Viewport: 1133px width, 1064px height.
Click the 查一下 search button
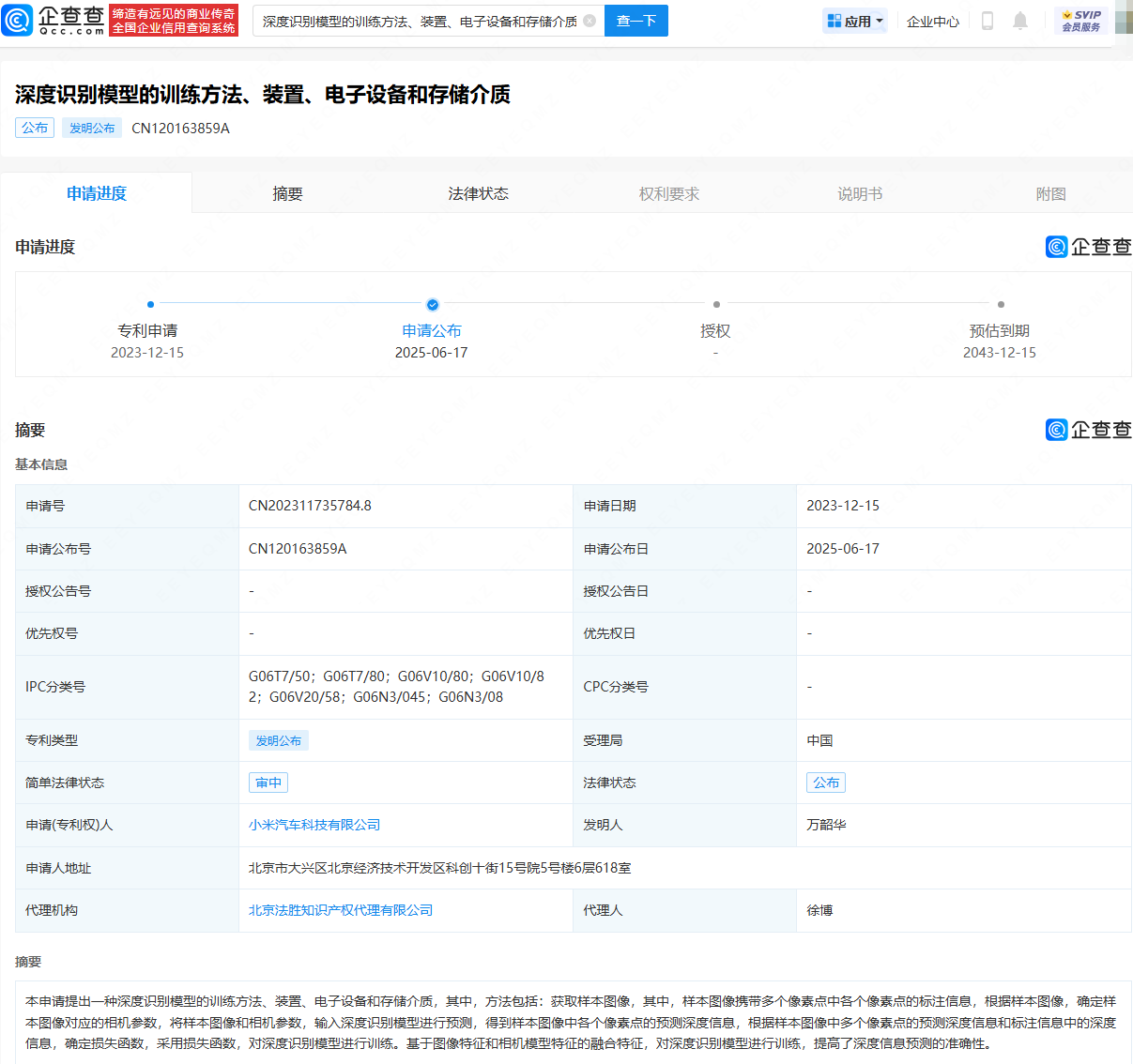(x=636, y=21)
